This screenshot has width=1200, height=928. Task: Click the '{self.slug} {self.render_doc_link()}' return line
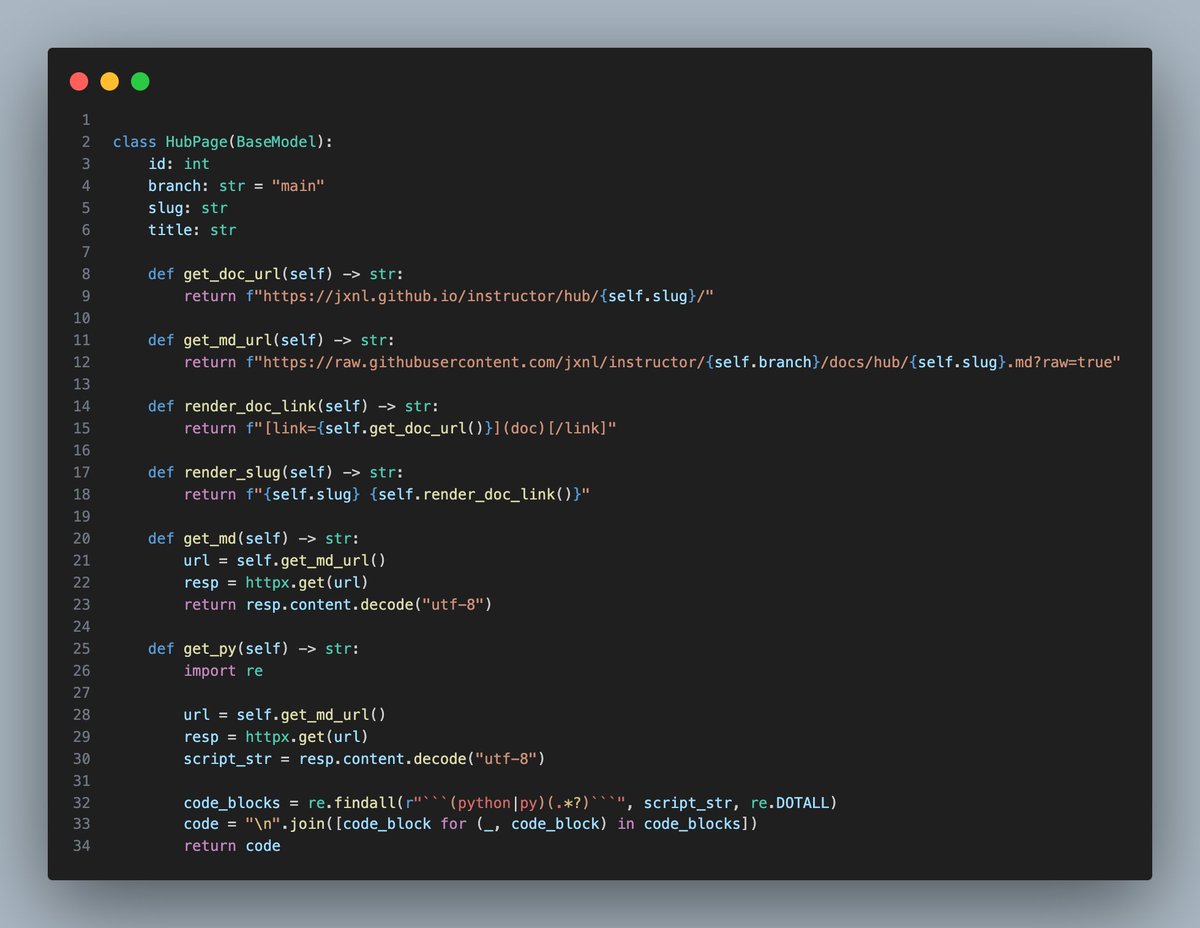(x=387, y=494)
